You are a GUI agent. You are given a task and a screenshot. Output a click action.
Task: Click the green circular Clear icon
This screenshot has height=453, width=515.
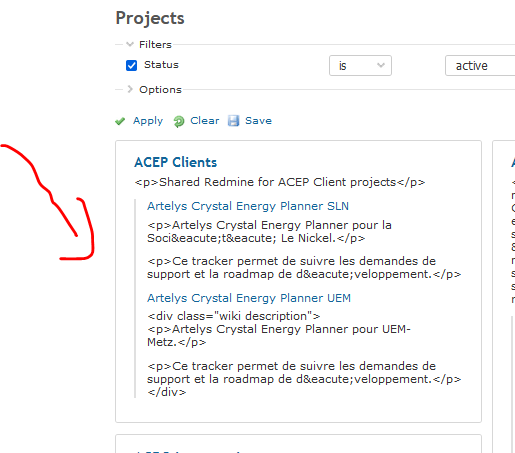tap(179, 121)
